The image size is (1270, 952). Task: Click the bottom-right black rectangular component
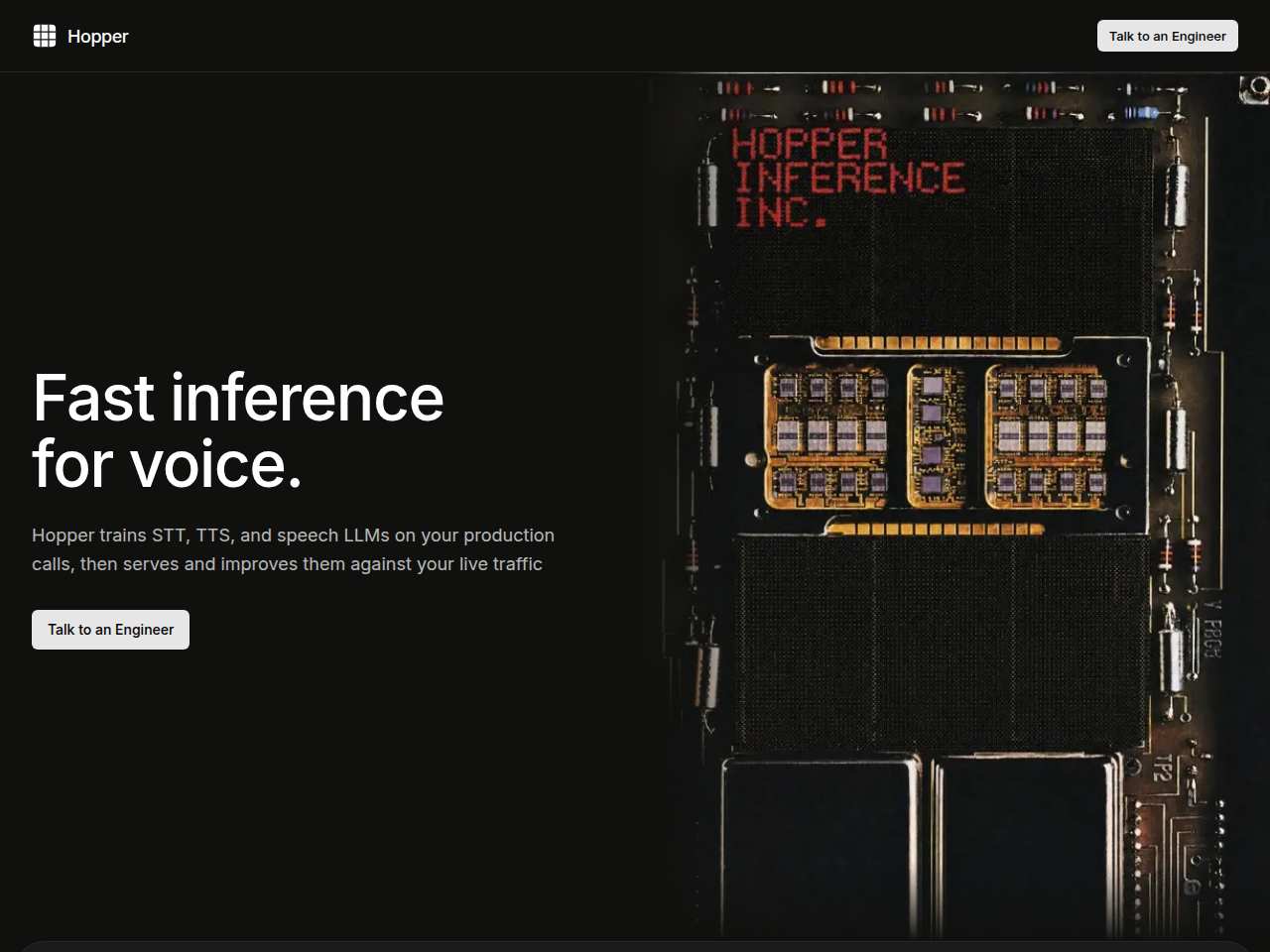click(x=1027, y=846)
